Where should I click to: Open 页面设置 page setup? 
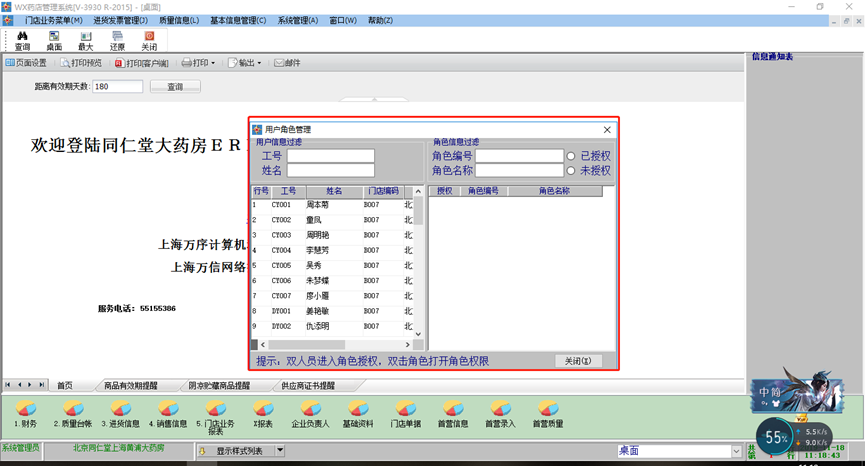tap(26, 63)
